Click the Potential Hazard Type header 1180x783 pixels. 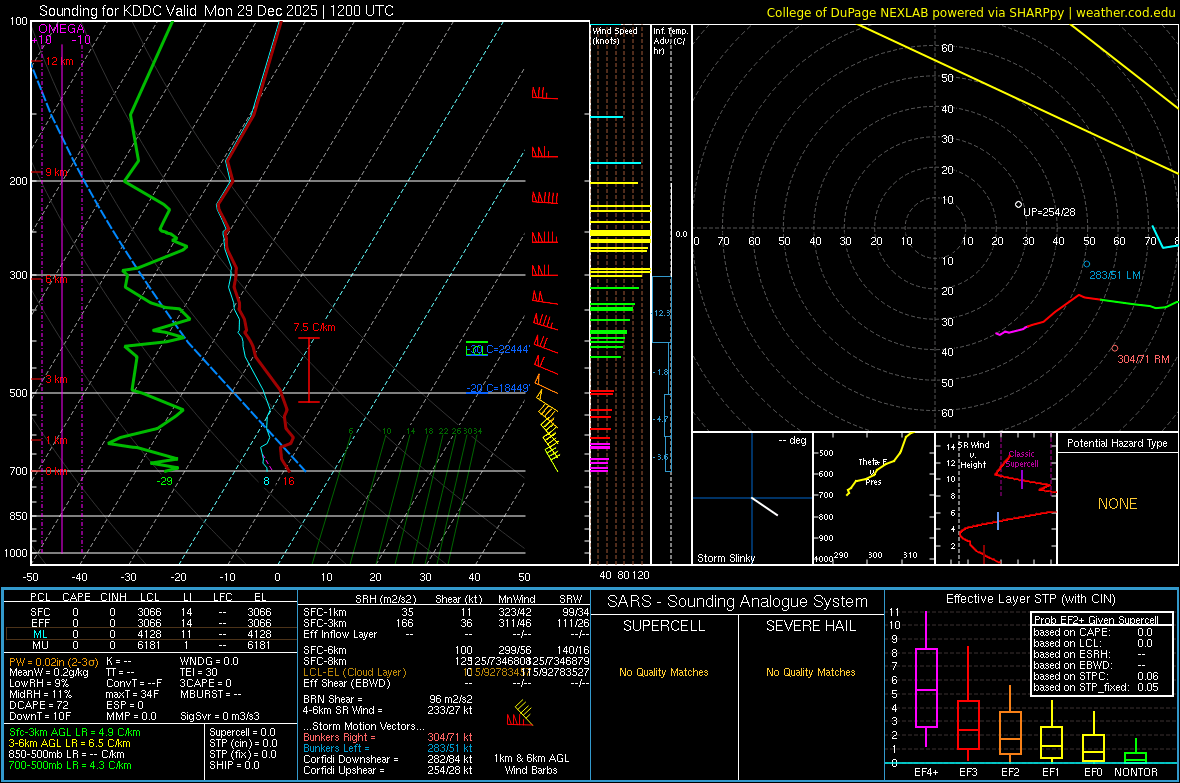coord(1117,443)
